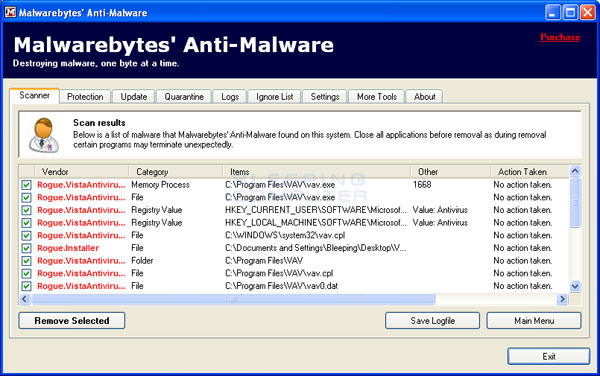Click the horizontal scrollbar thumb

[233, 299]
